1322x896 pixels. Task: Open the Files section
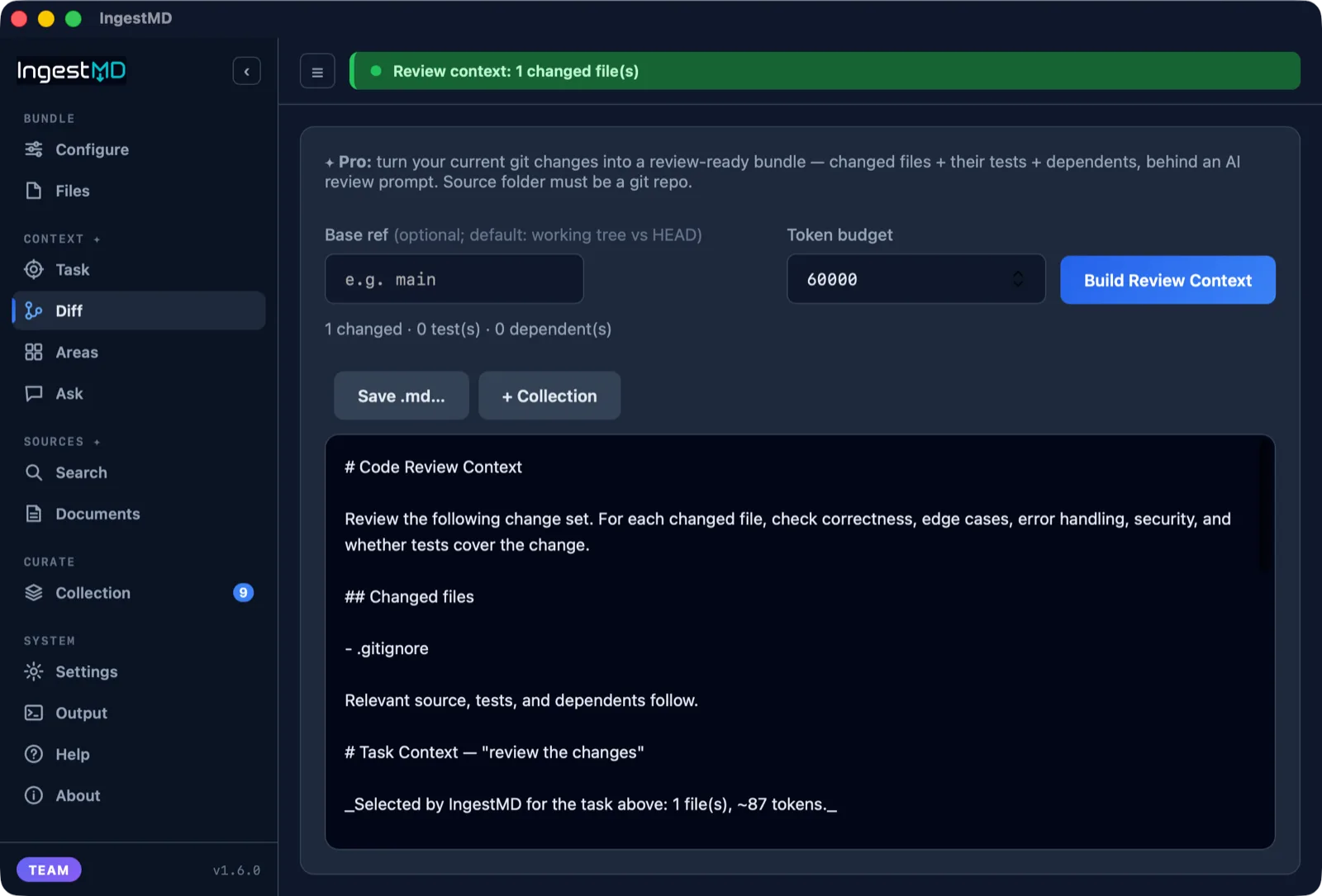coord(139,191)
